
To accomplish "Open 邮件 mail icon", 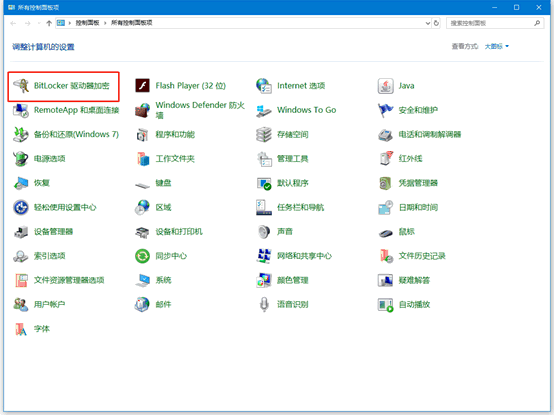I will tap(142, 304).
